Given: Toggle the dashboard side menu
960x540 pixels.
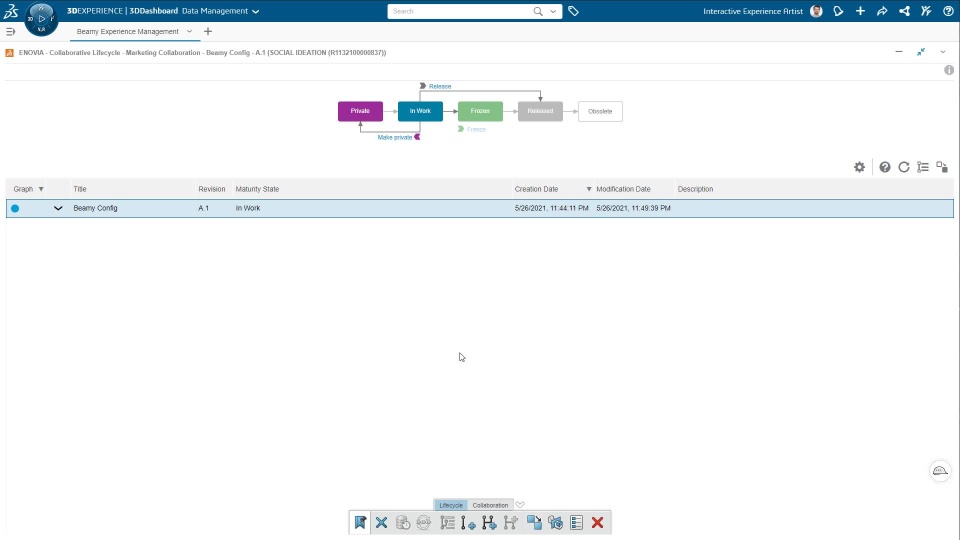Looking at the screenshot, I should coord(10,31).
